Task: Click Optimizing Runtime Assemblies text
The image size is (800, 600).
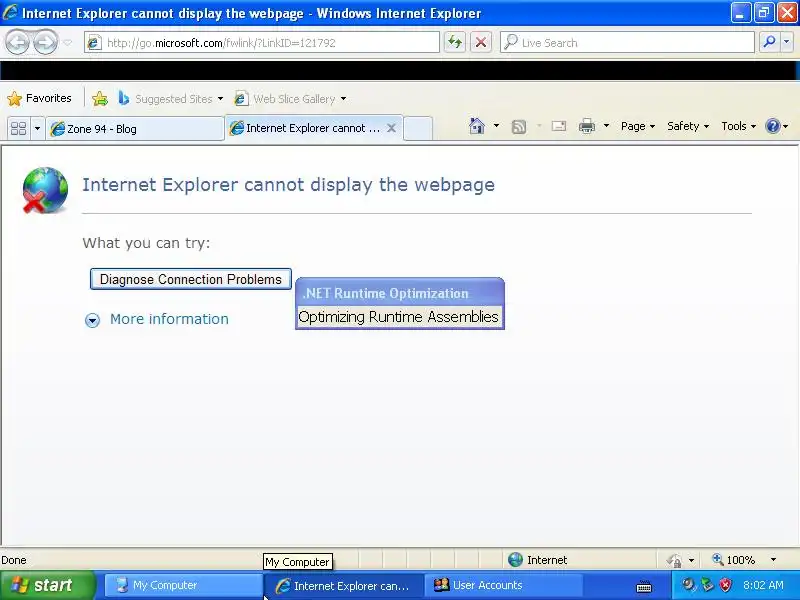Action: pyautogui.click(x=398, y=316)
